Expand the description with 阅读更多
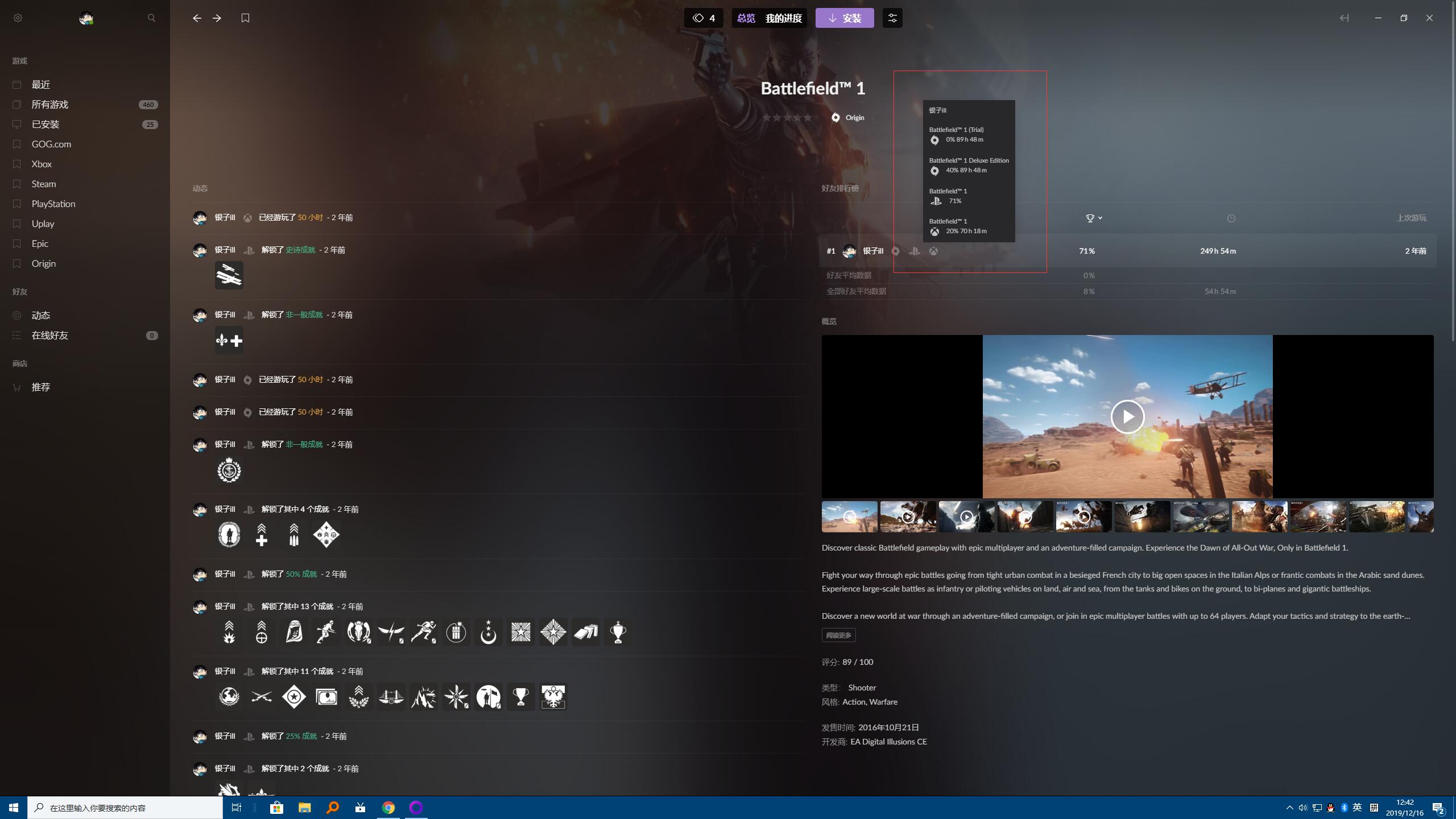This screenshot has height=819, width=1456. pos(838,635)
